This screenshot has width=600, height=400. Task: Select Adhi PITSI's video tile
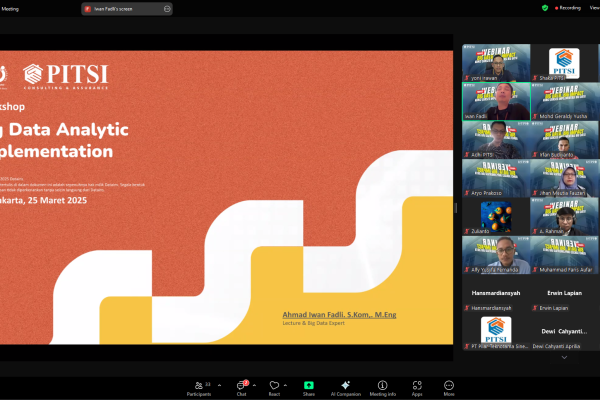click(x=496, y=140)
